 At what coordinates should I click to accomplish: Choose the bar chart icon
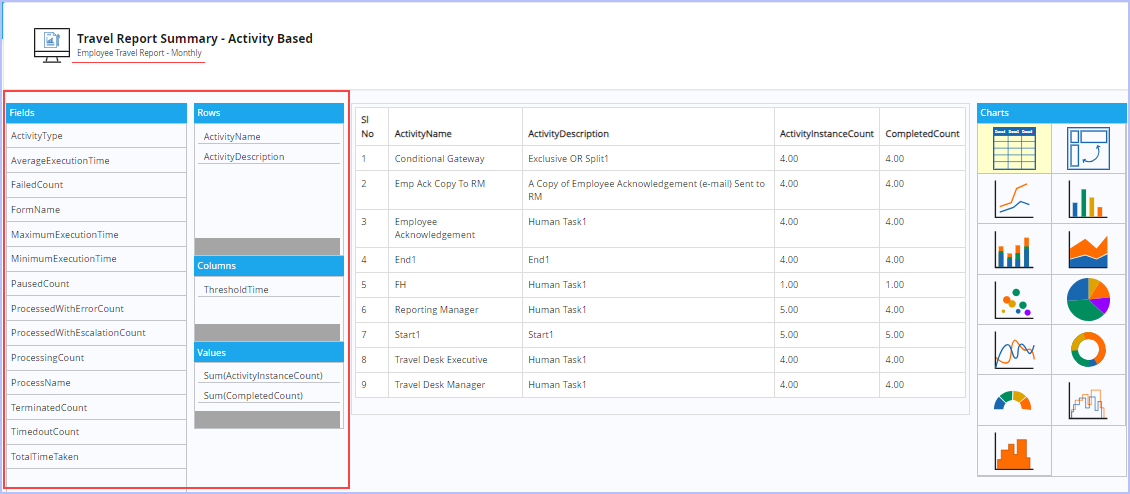point(1089,198)
